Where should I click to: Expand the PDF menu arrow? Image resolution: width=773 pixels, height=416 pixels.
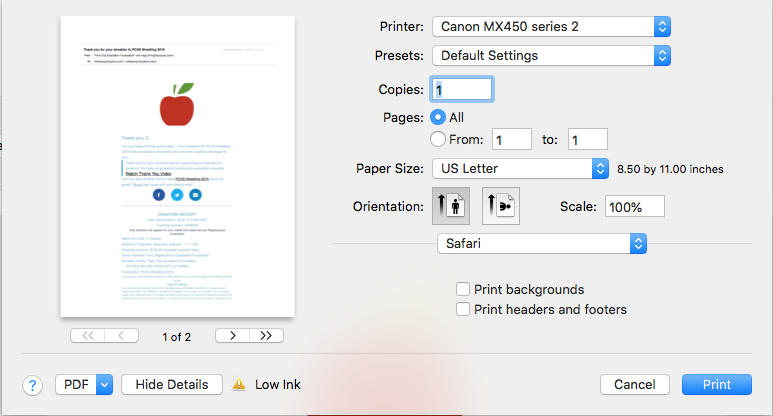(105, 384)
